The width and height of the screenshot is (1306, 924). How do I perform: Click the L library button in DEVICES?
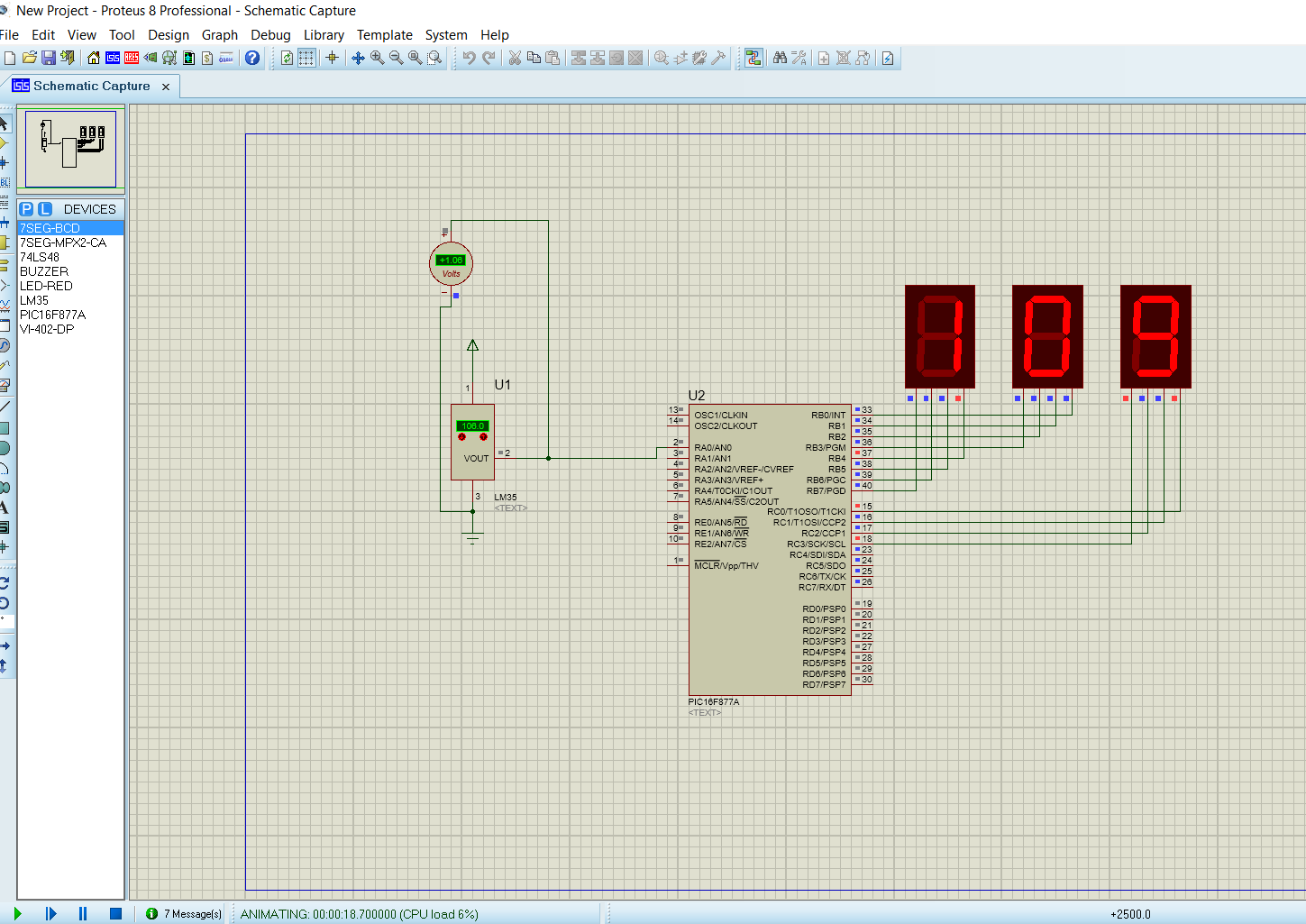click(45, 209)
